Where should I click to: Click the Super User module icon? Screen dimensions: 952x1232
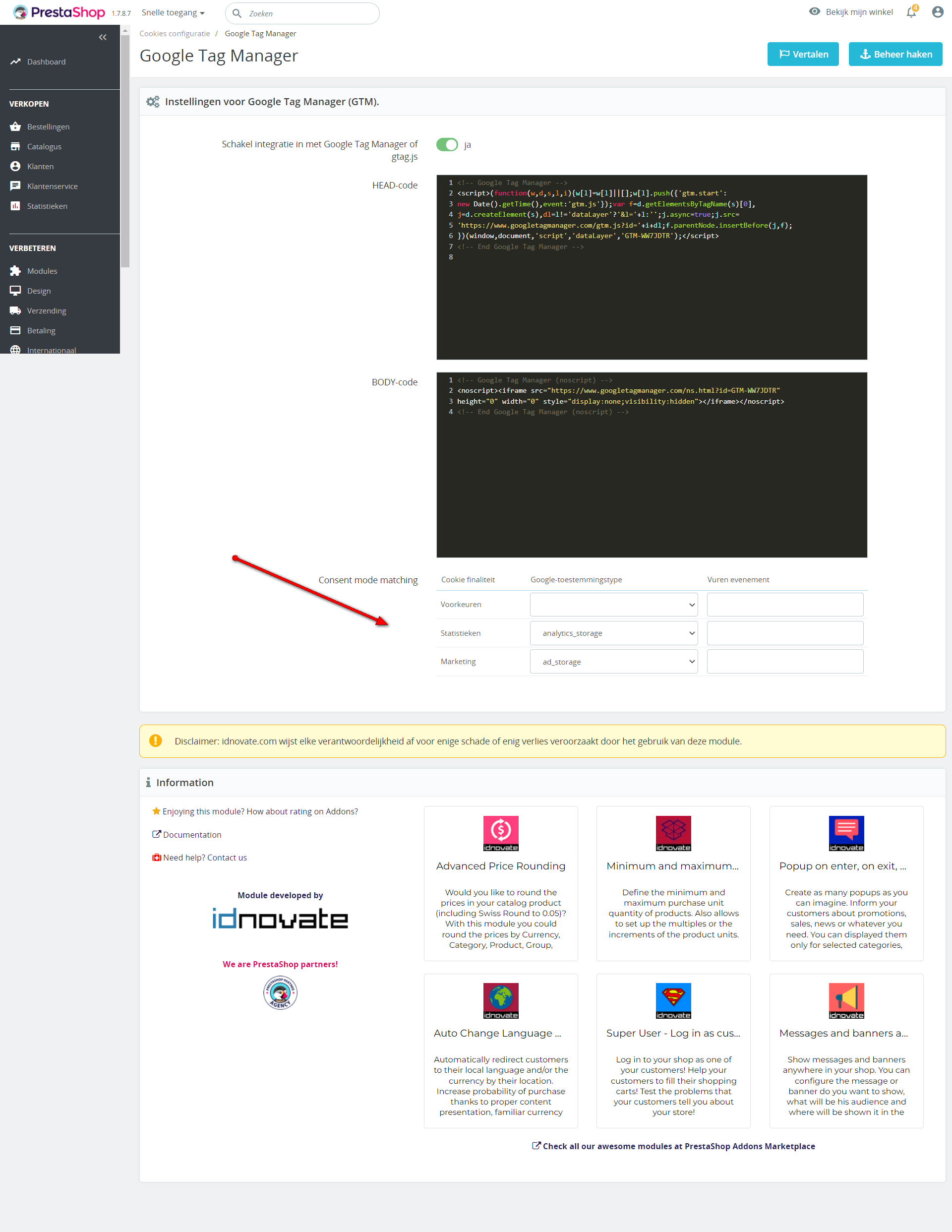[x=673, y=1000]
